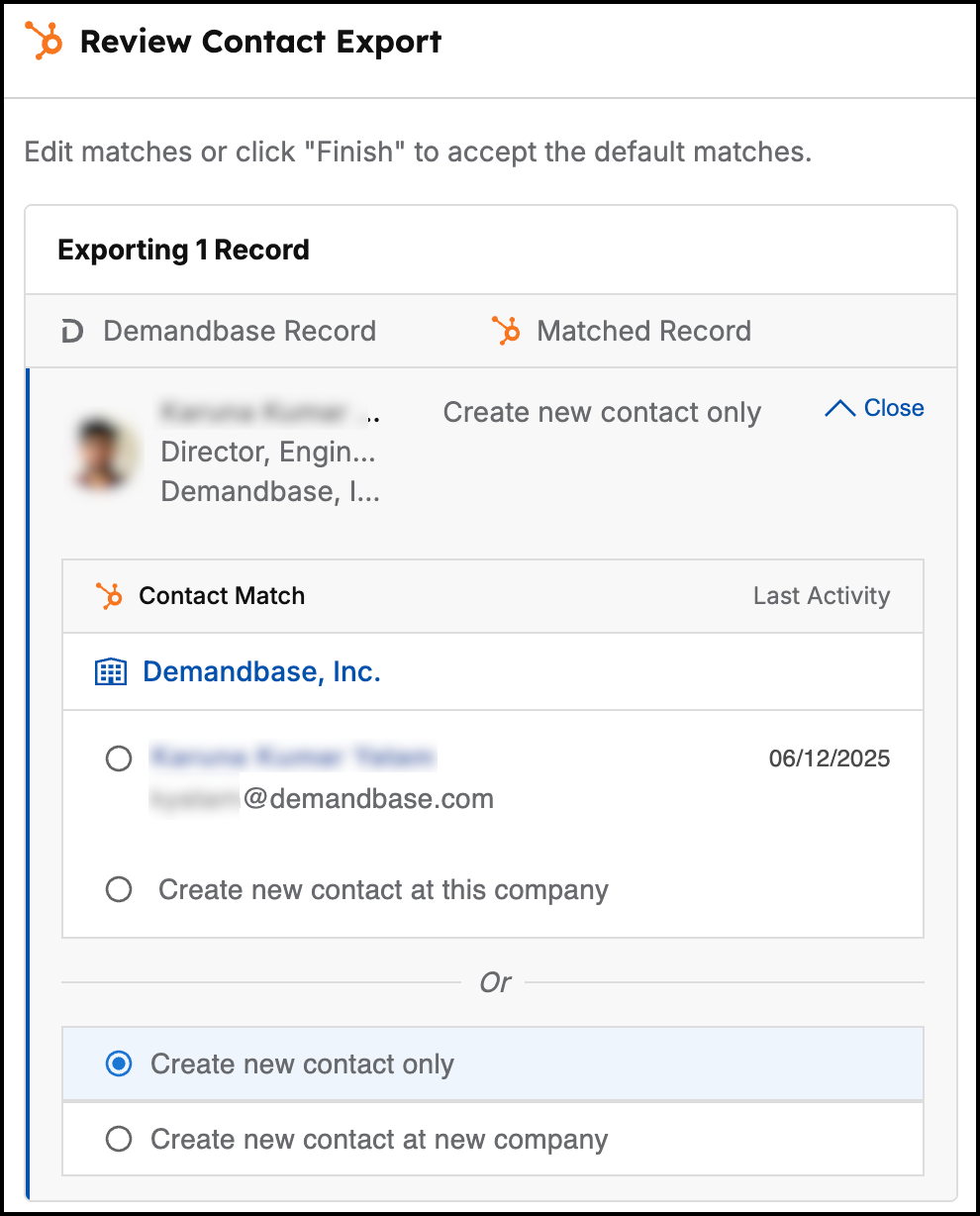The image size is (980, 1216).
Task: Click the HubSpot icon beside Contact Match
Action: click(x=109, y=596)
